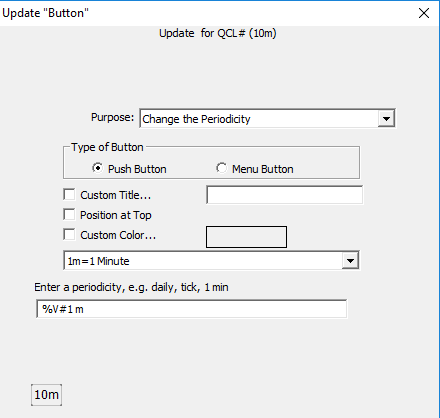
Task: Select Change the Periodicity combo box
Action: [267, 118]
